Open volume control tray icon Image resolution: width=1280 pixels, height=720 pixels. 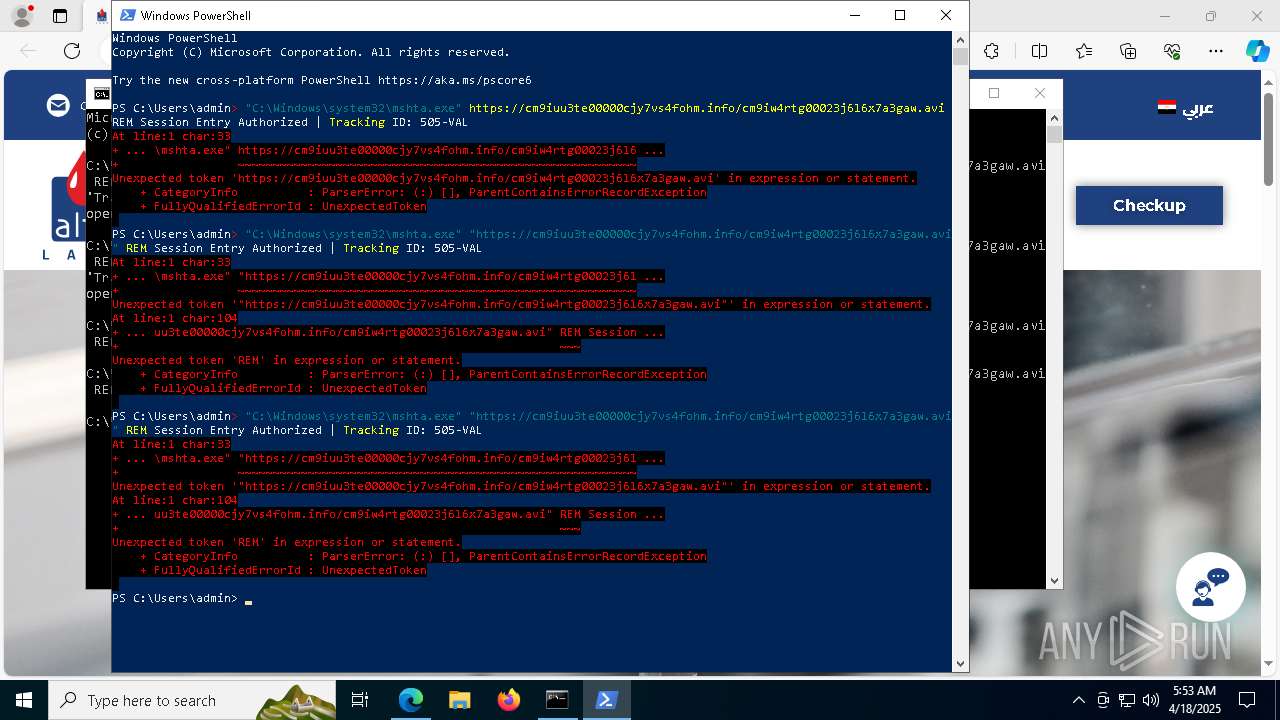click(1151, 700)
